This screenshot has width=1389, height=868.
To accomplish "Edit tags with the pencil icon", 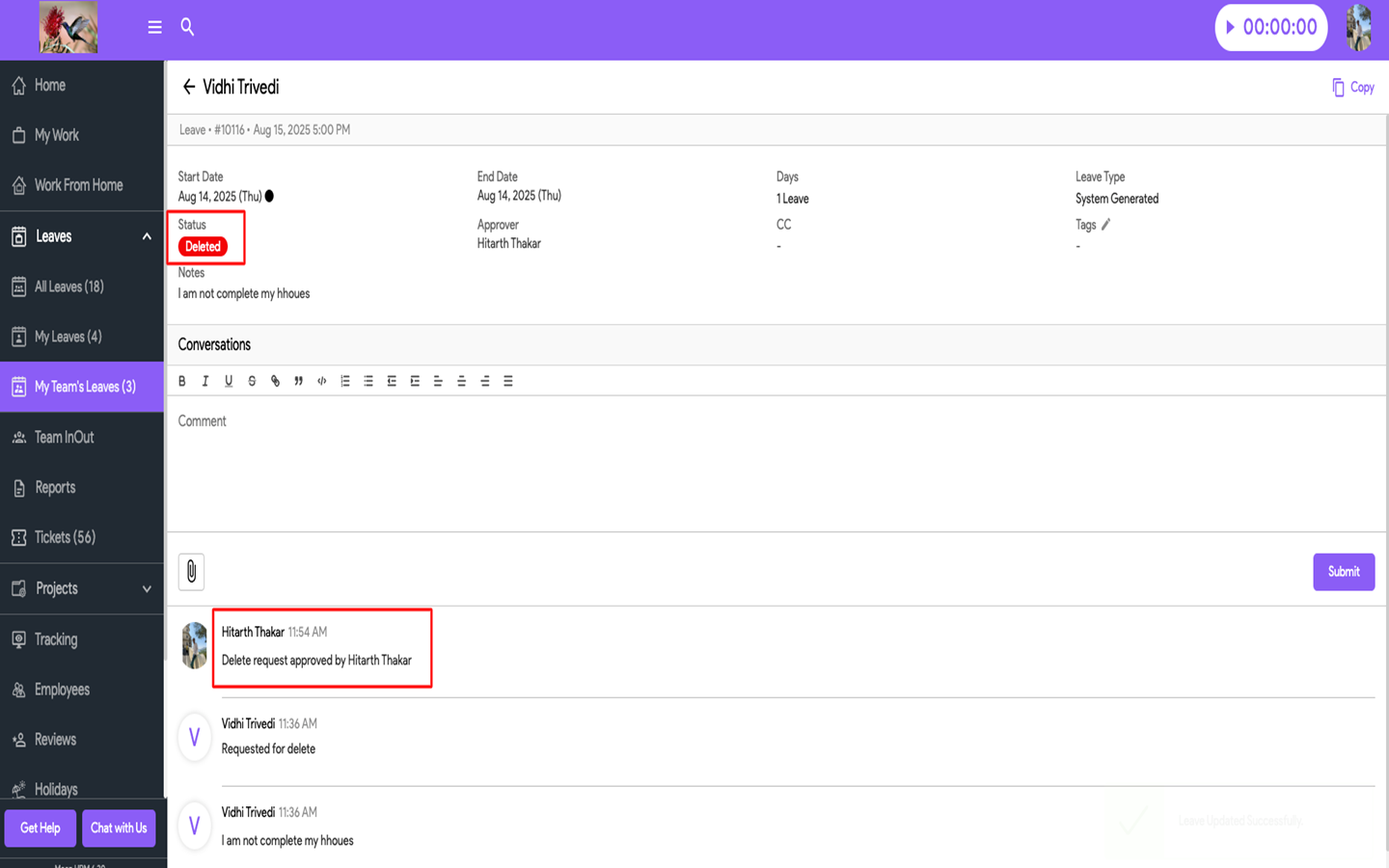I will pos(1106,225).
